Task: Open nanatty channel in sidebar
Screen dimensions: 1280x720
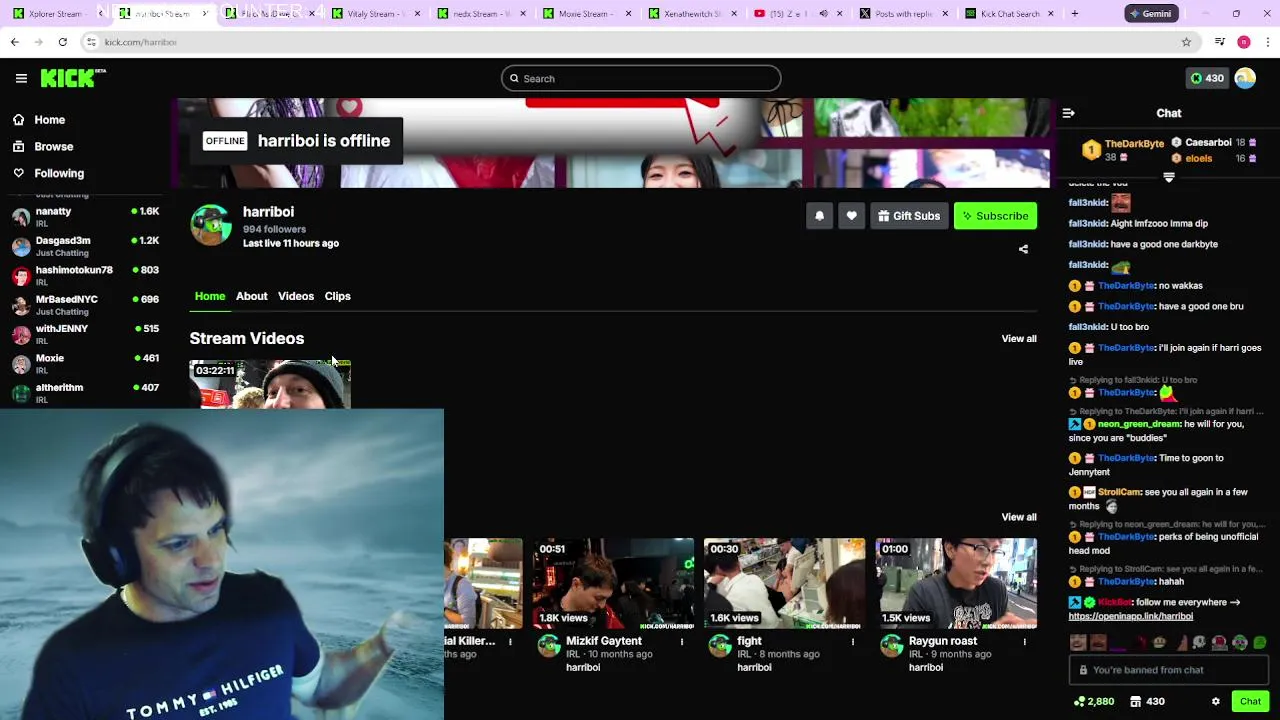Action: point(85,217)
